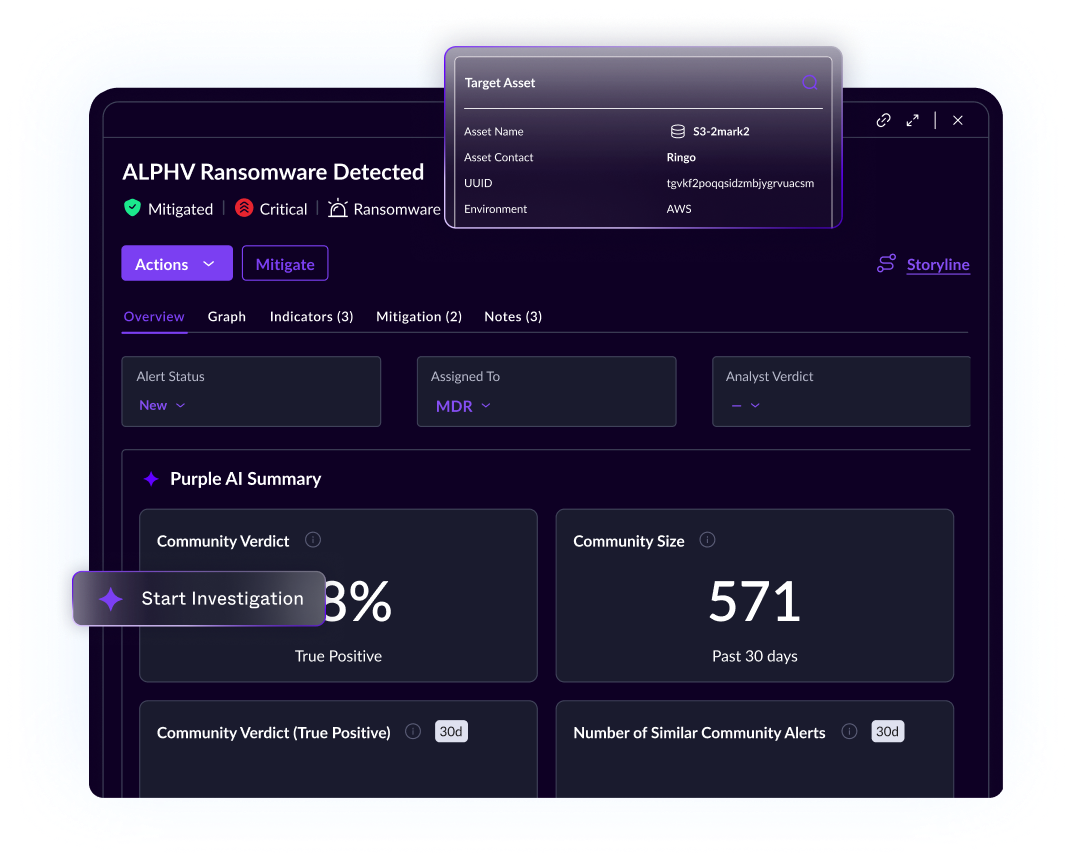The image size is (1072, 858).
Task: Click the expand to fullscreen icon
Action: click(912, 120)
